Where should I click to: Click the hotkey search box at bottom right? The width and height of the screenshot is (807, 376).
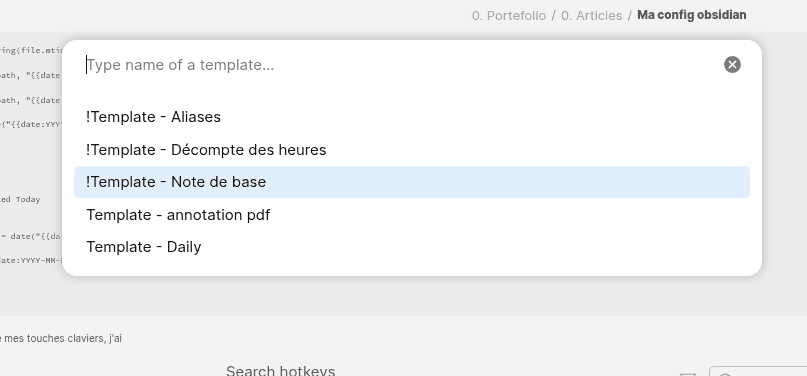click(x=758, y=371)
